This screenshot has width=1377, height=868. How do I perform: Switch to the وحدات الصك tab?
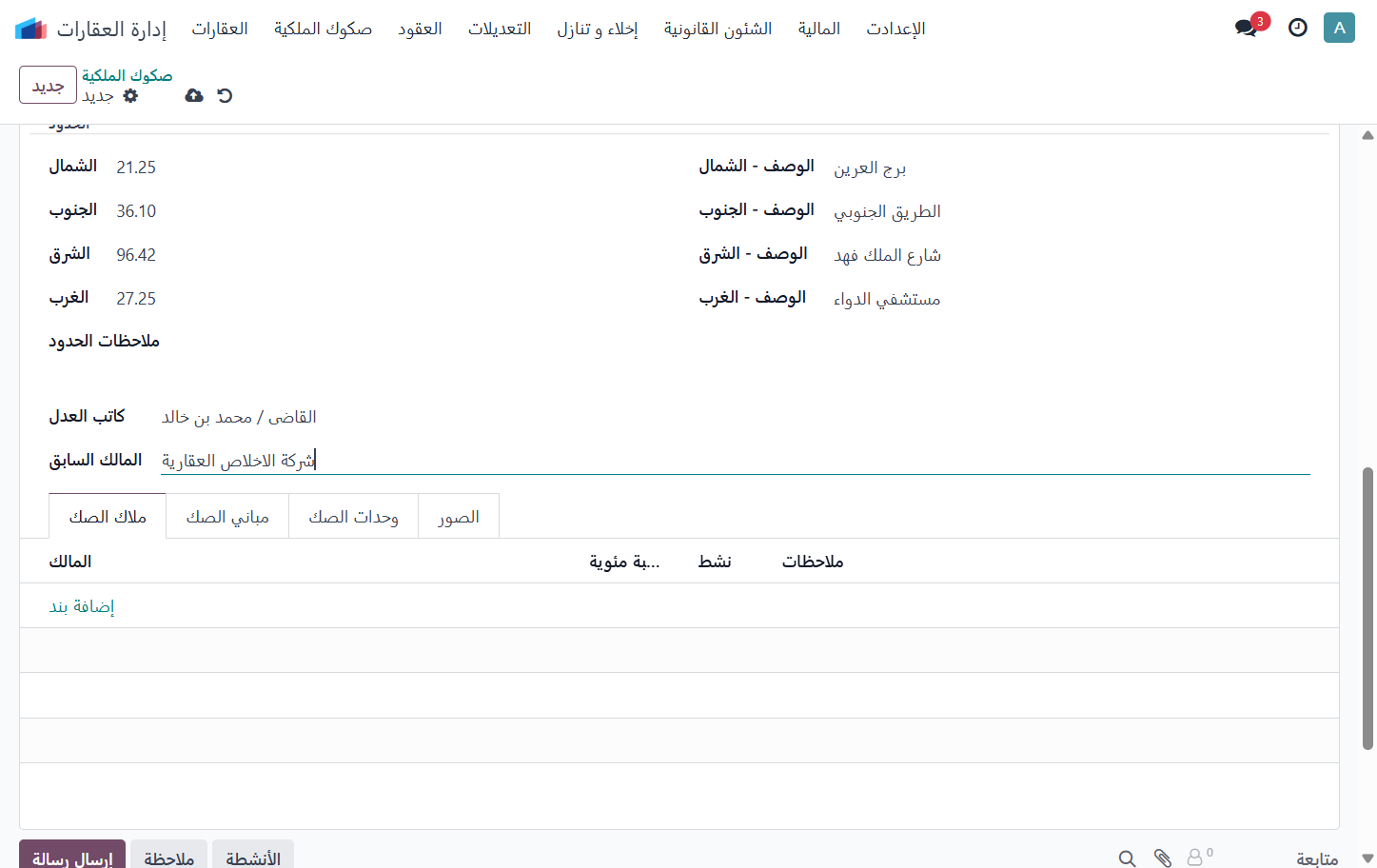354,516
